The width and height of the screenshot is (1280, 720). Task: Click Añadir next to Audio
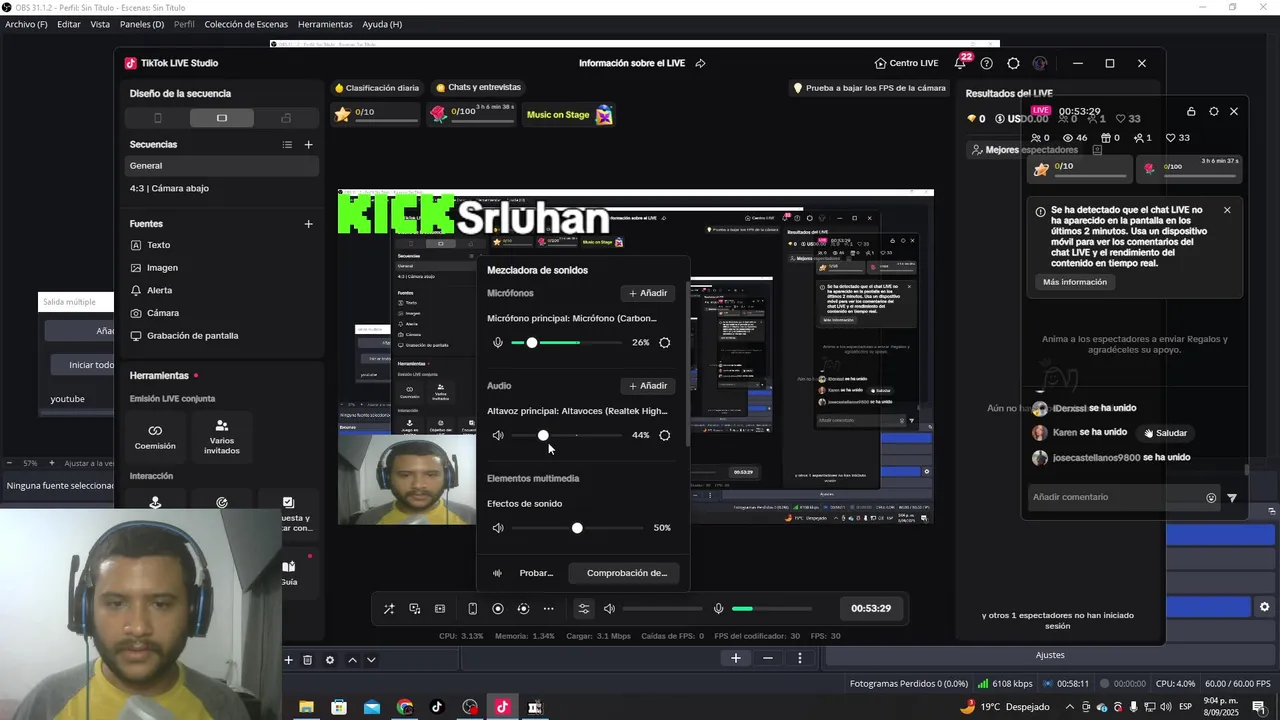tap(648, 386)
